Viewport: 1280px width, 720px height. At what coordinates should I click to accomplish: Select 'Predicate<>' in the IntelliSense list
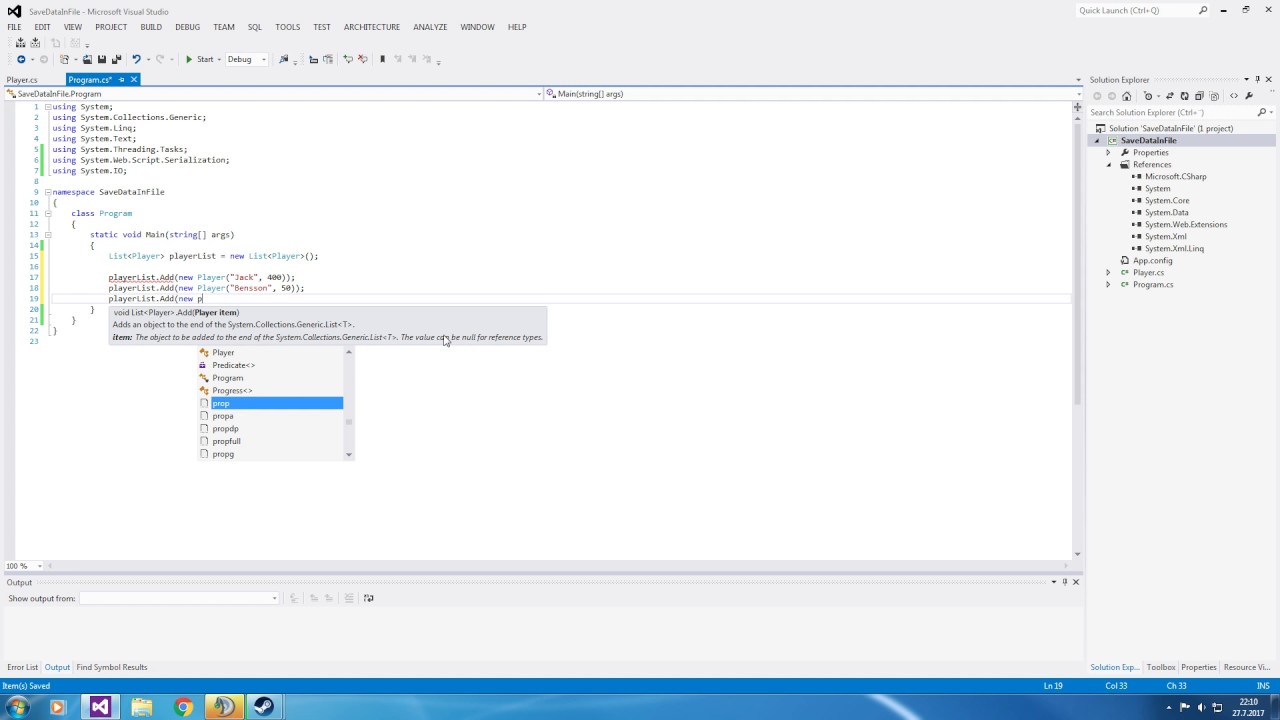[x=270, y=365]
